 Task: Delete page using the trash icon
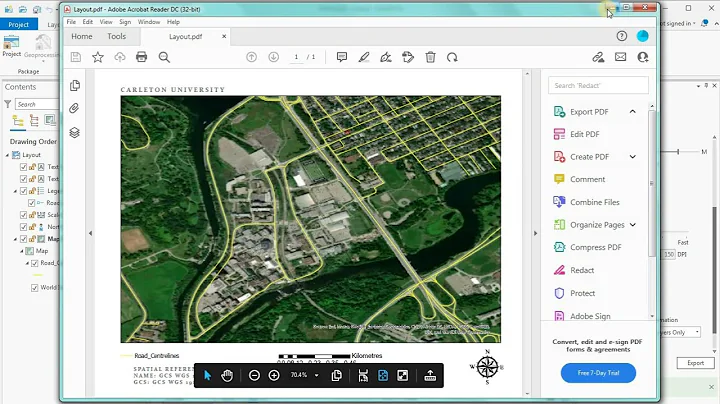tap(430, 57)
